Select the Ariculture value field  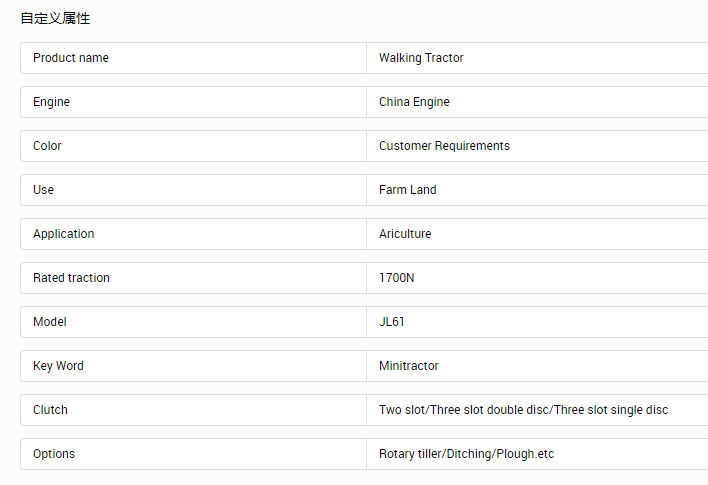pyautogui.click(x=537, y=234)
